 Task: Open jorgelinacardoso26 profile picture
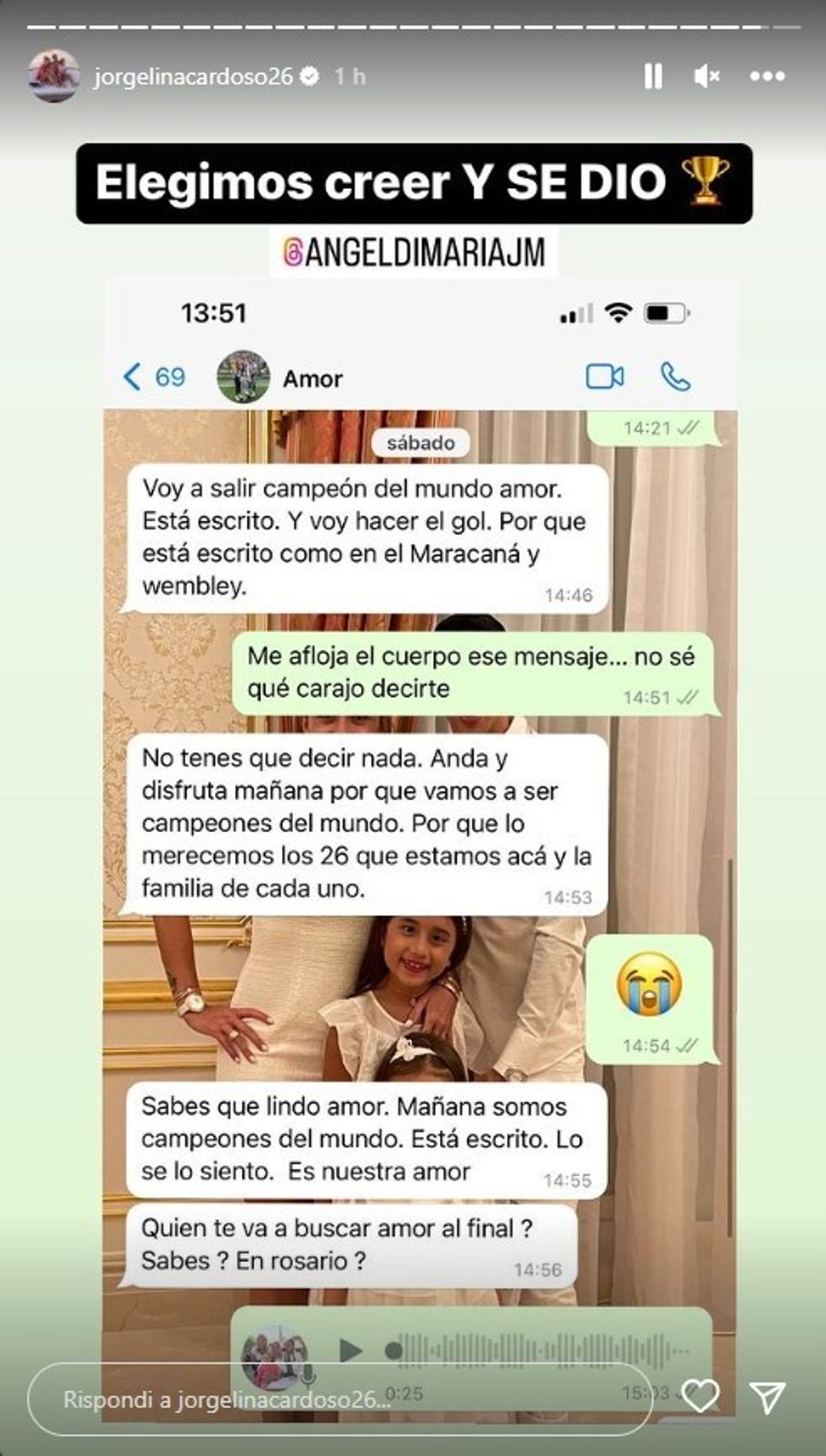[x=54, y=76]
